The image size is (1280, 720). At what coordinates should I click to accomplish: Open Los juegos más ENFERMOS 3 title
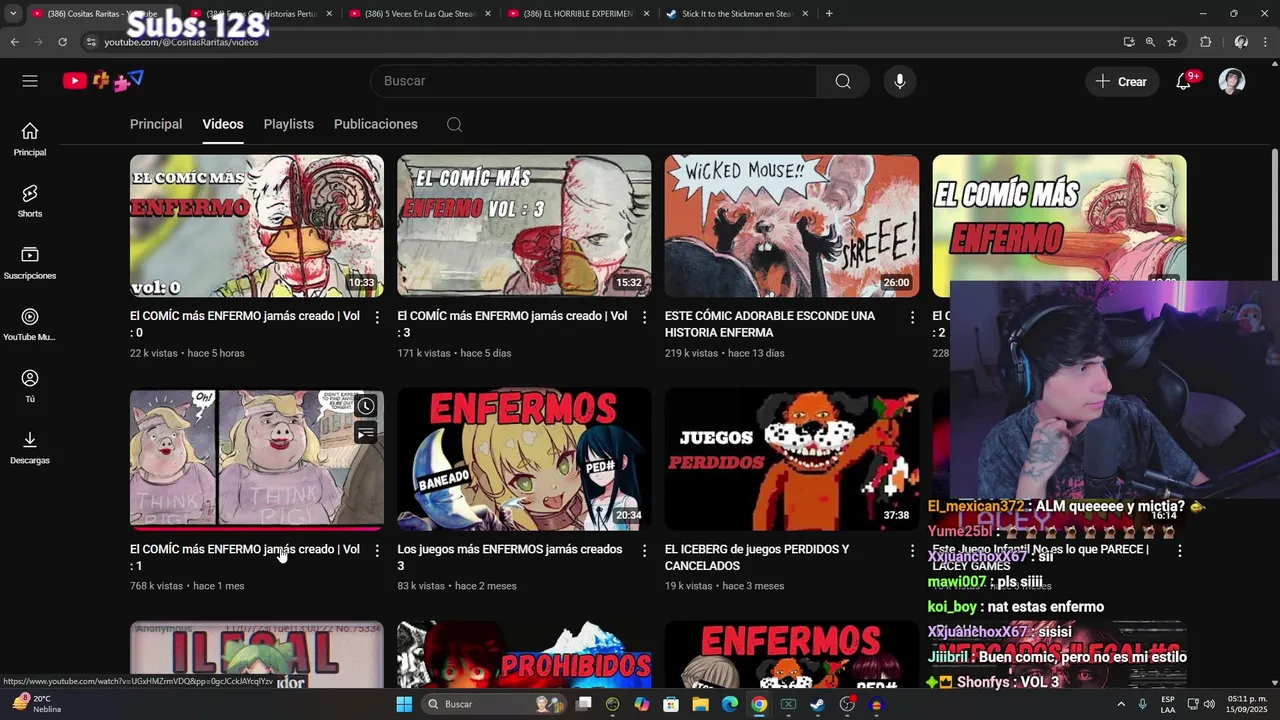tap(510, 557)
